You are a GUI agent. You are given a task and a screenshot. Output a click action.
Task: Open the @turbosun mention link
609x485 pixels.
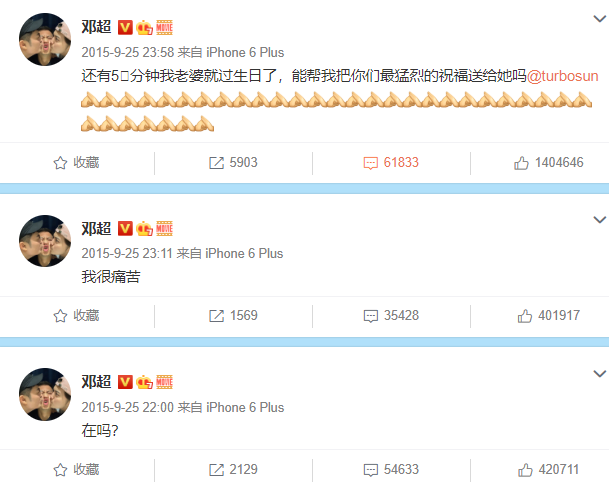click(562, 76)
